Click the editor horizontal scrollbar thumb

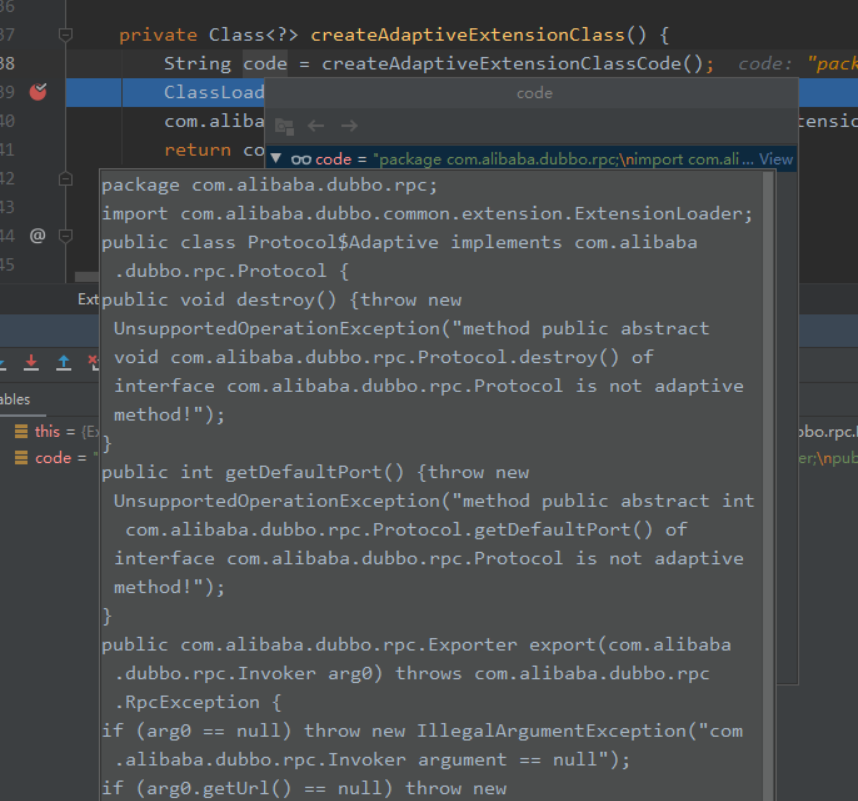coord(87,277)
